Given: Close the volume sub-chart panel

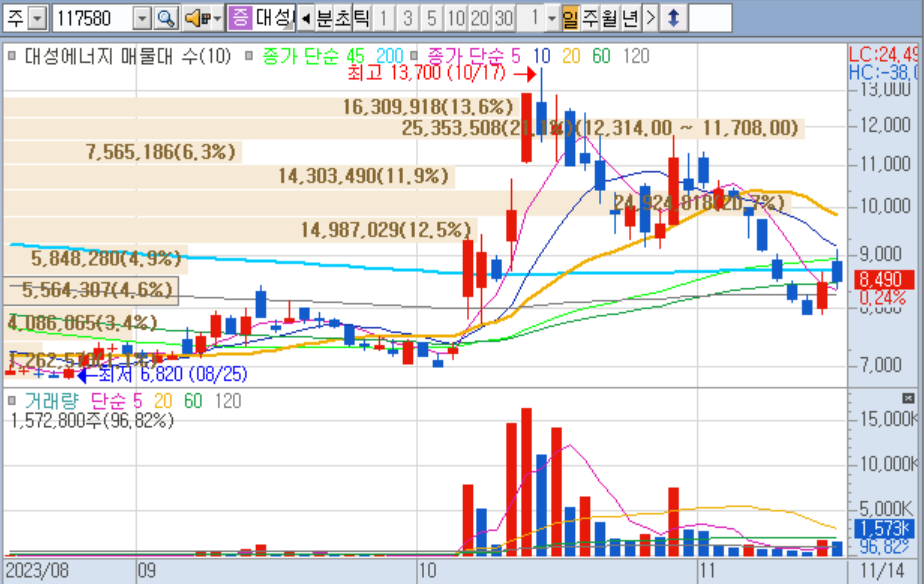Looking at the screenshot, I should (x=908, y=399).
